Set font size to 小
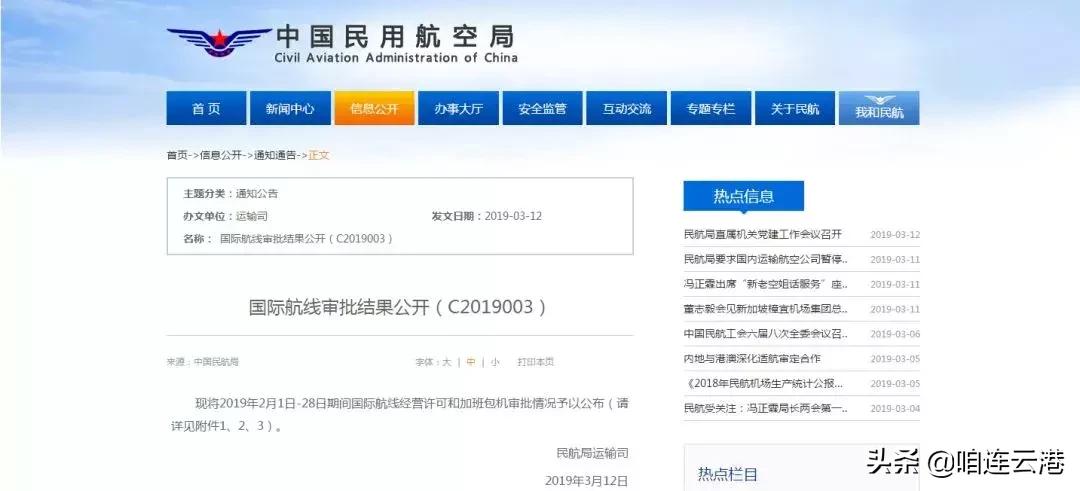Image resolution: width=1080 pixels, height=491 pixels. 495,362
